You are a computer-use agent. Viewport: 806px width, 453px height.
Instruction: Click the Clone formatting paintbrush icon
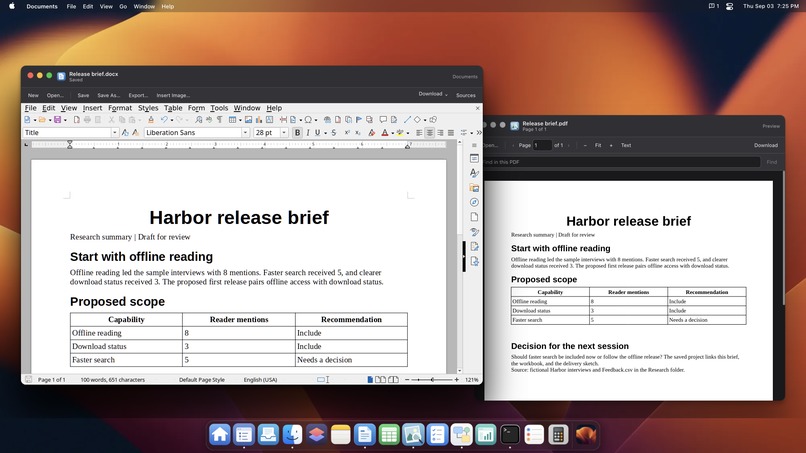point(151,120)
